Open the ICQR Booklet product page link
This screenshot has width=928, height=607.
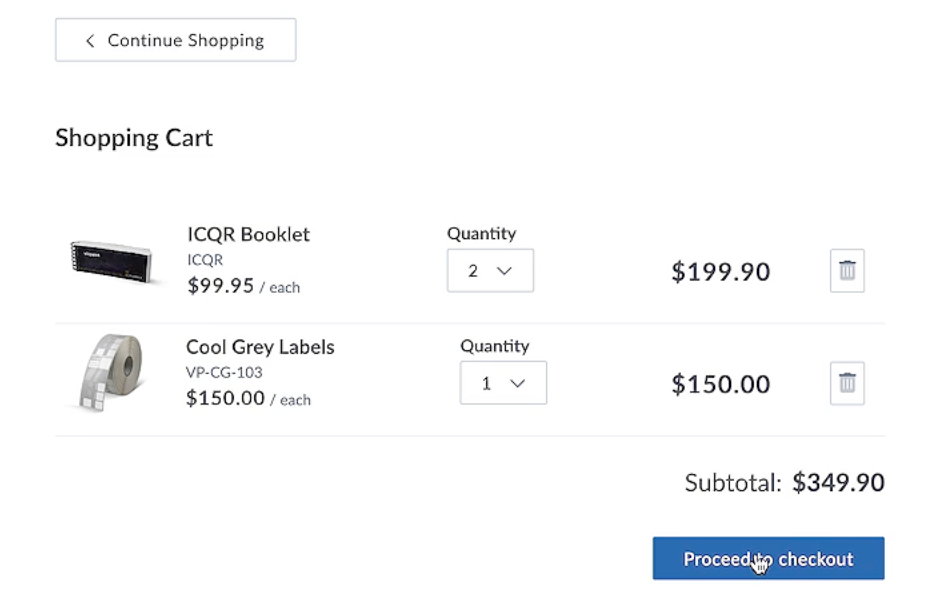point(248,234)
